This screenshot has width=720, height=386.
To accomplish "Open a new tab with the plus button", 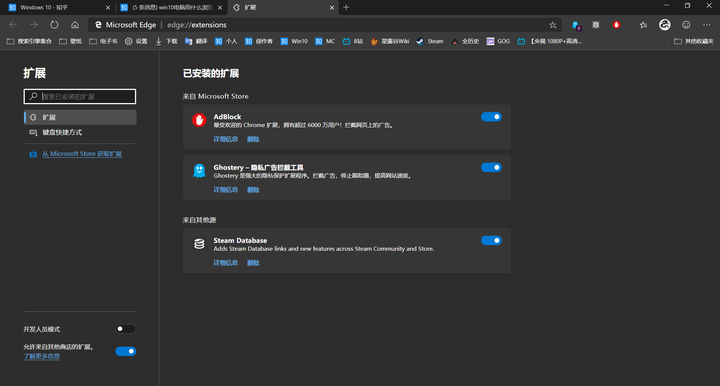I will coord(346,7).
